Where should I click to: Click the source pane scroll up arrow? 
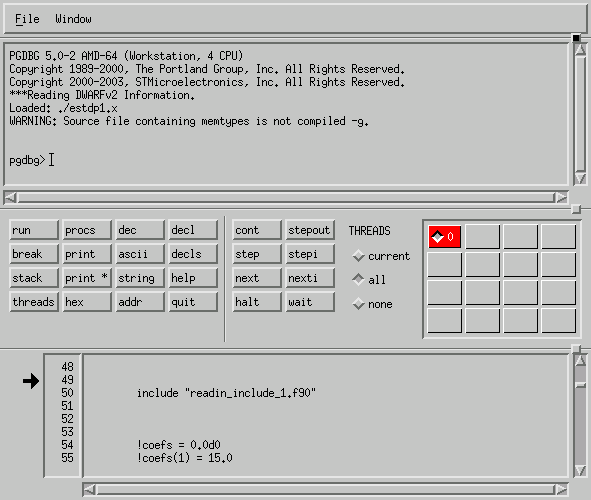580,361
